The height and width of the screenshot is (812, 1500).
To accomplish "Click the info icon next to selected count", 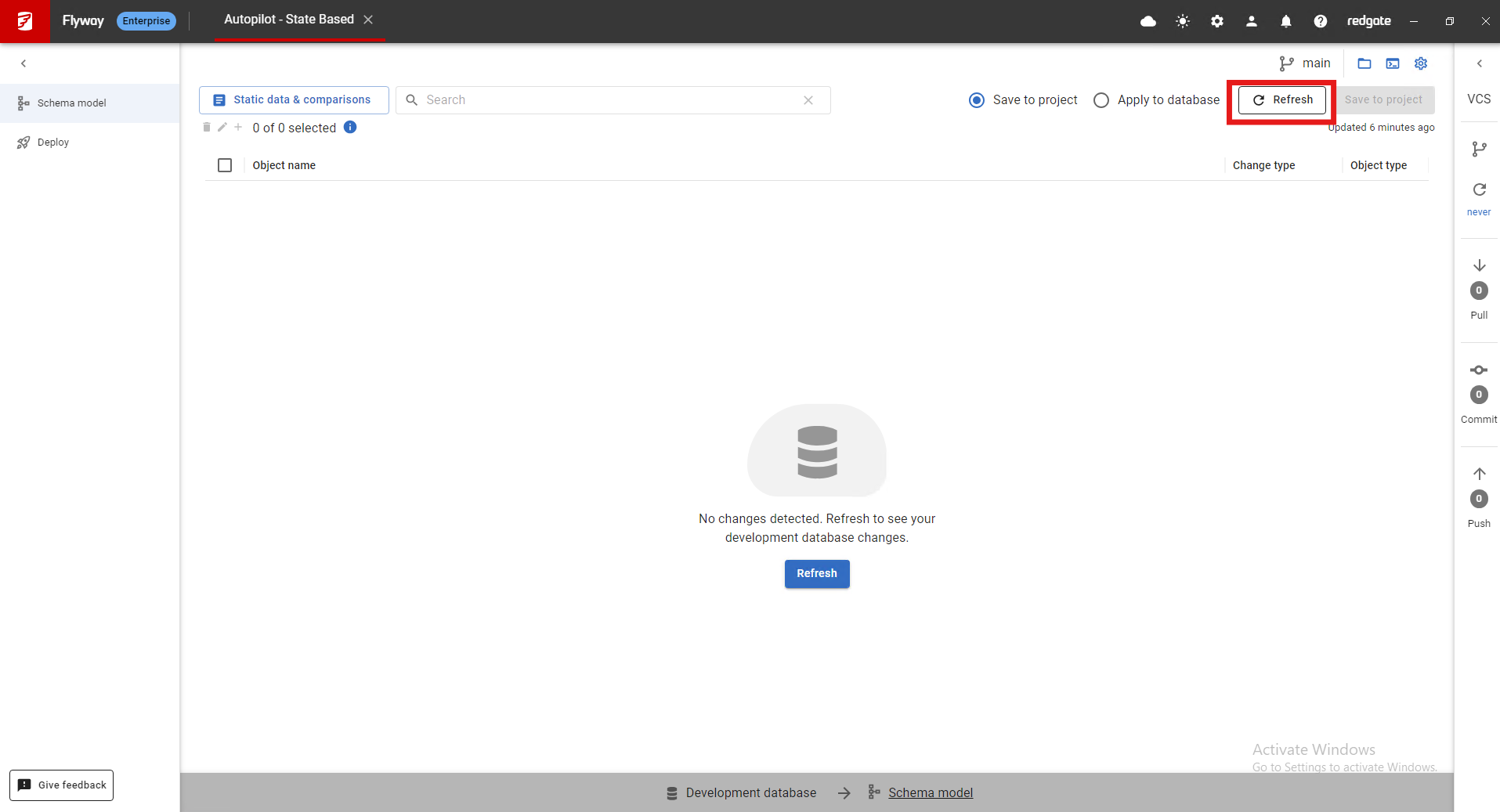I will [x=350, y=128].
